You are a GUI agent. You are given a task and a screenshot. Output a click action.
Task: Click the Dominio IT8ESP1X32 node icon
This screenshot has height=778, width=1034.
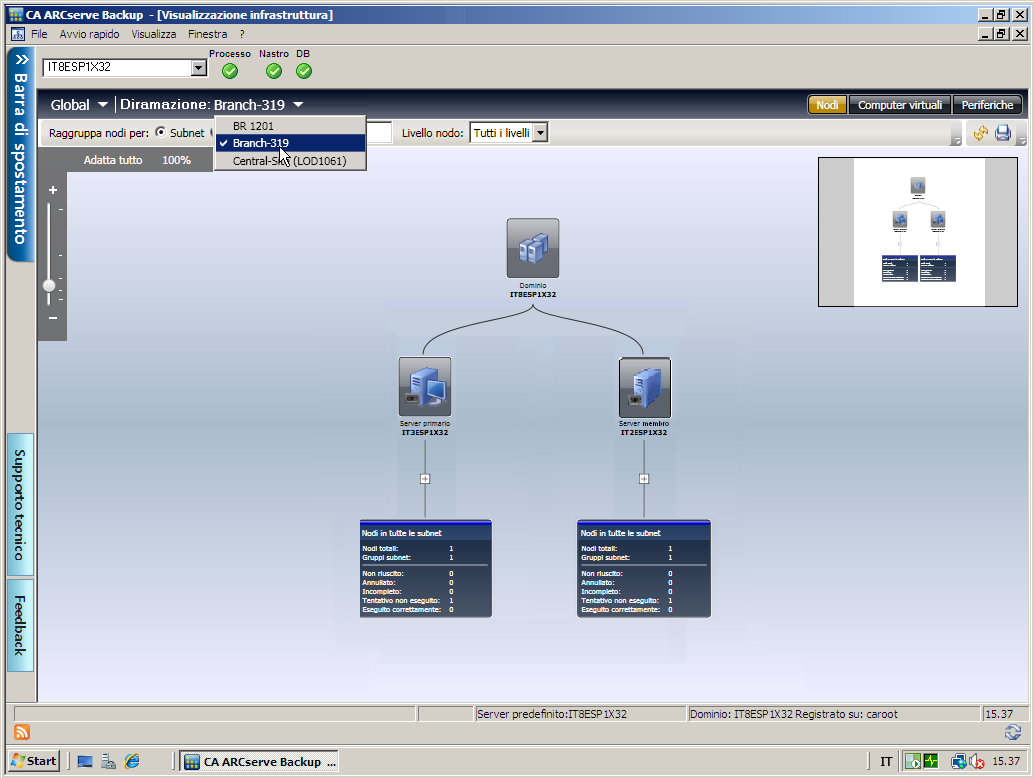pyautogui.click(x=532, y=248)
